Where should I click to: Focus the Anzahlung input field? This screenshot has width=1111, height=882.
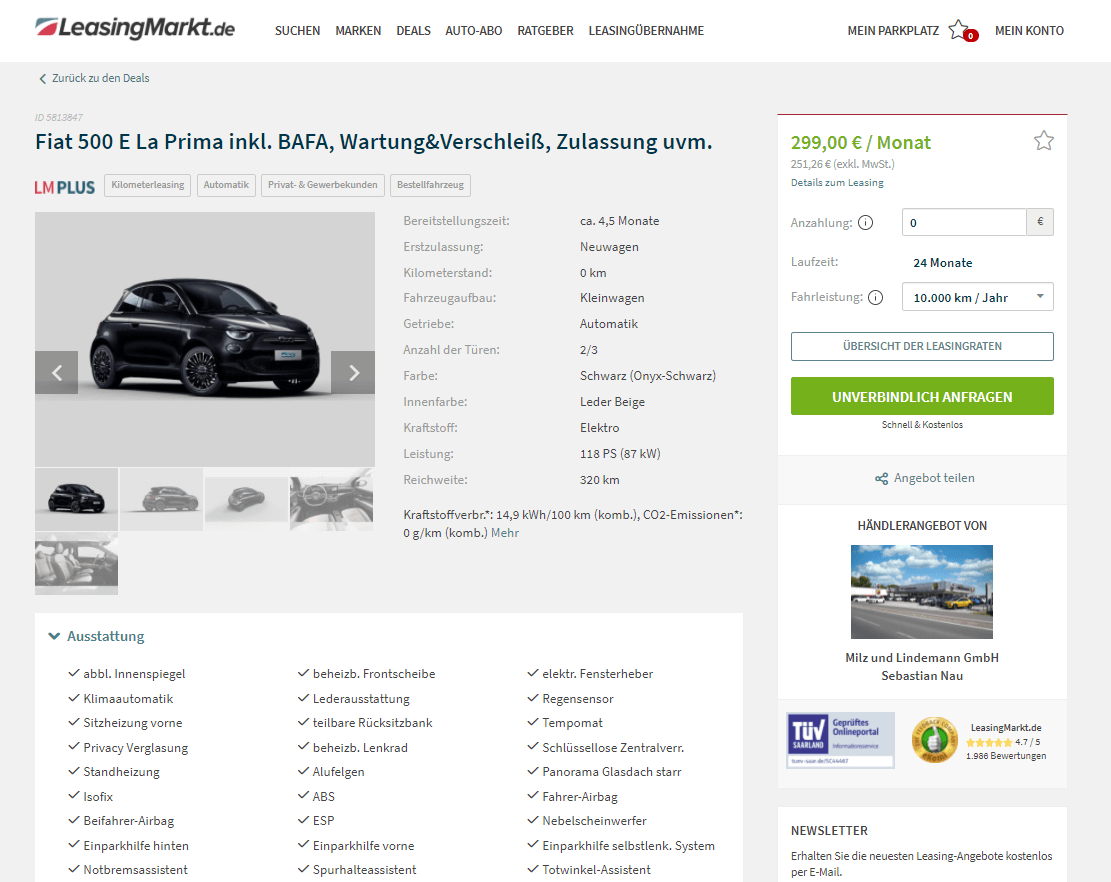[964, 222]
